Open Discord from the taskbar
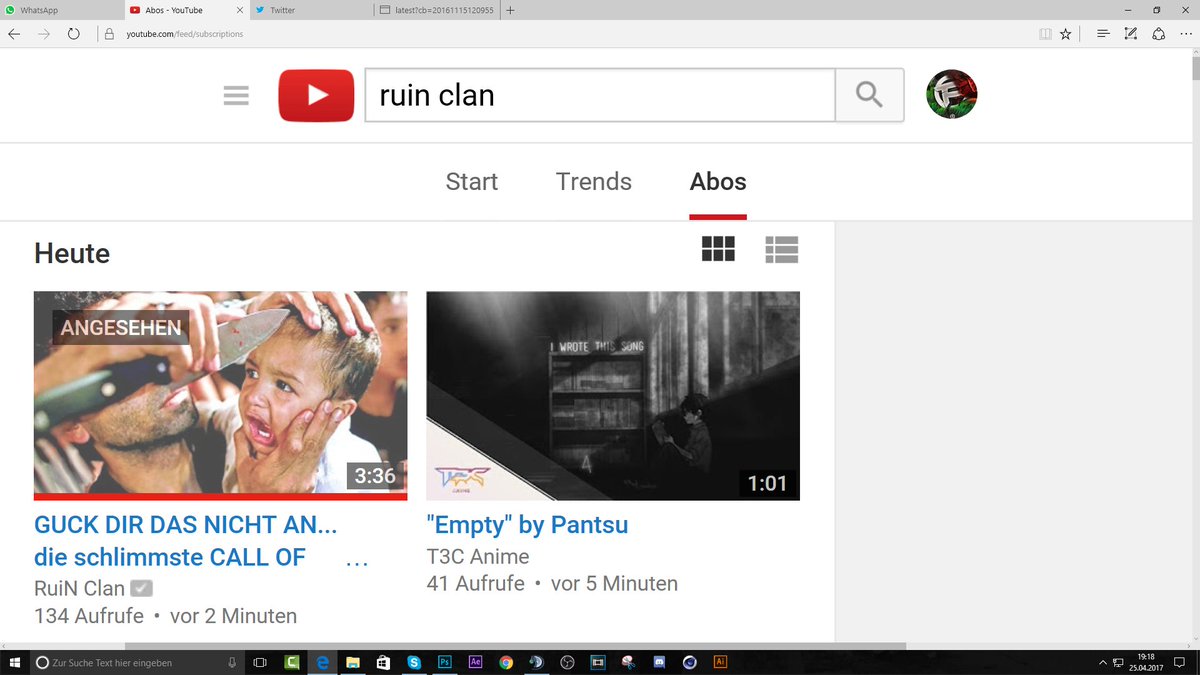Screen dimensions: 1200x675 click(659, 662)
